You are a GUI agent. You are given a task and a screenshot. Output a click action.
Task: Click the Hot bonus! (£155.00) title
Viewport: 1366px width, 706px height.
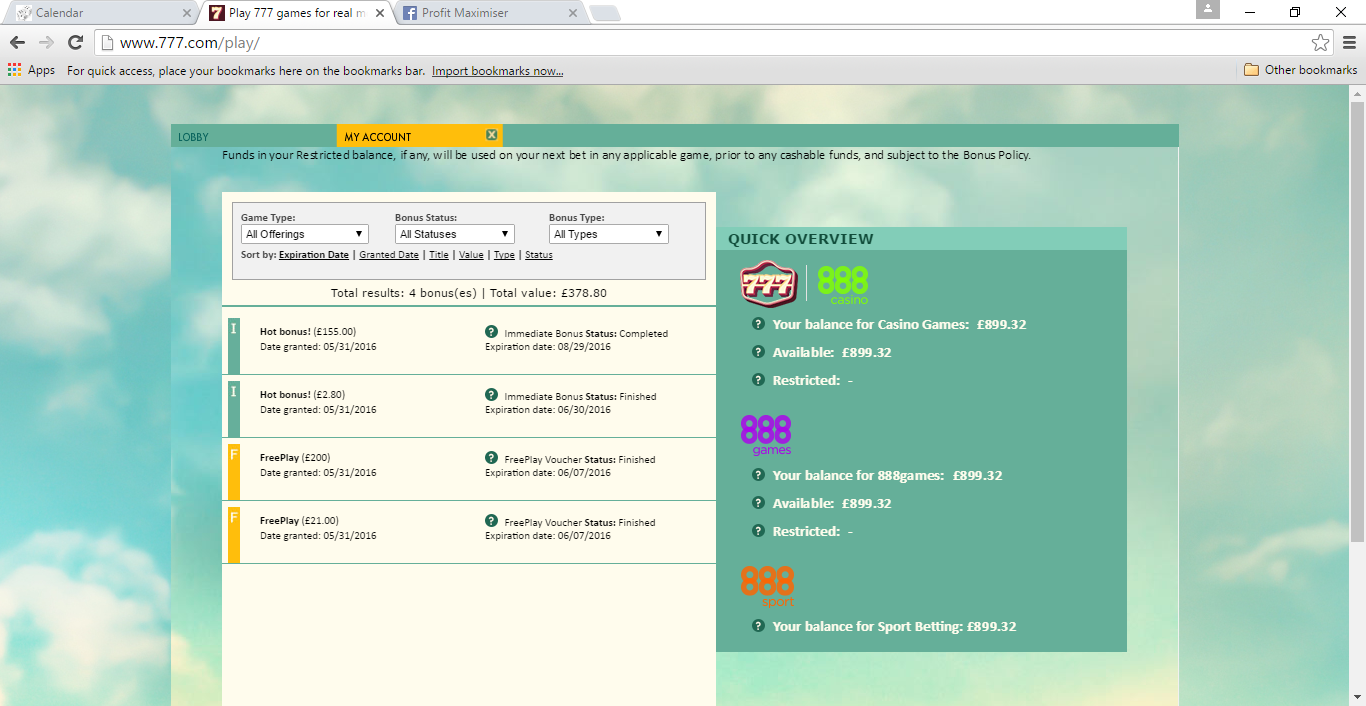[x=308, y=332]
